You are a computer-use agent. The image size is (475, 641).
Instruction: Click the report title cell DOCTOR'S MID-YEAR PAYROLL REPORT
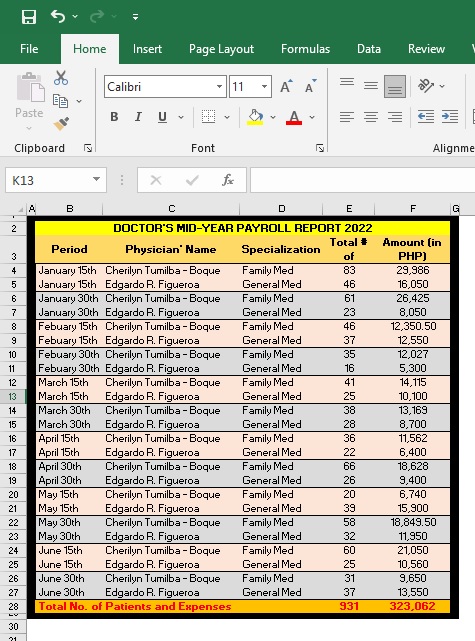click(x=242, y=228)
